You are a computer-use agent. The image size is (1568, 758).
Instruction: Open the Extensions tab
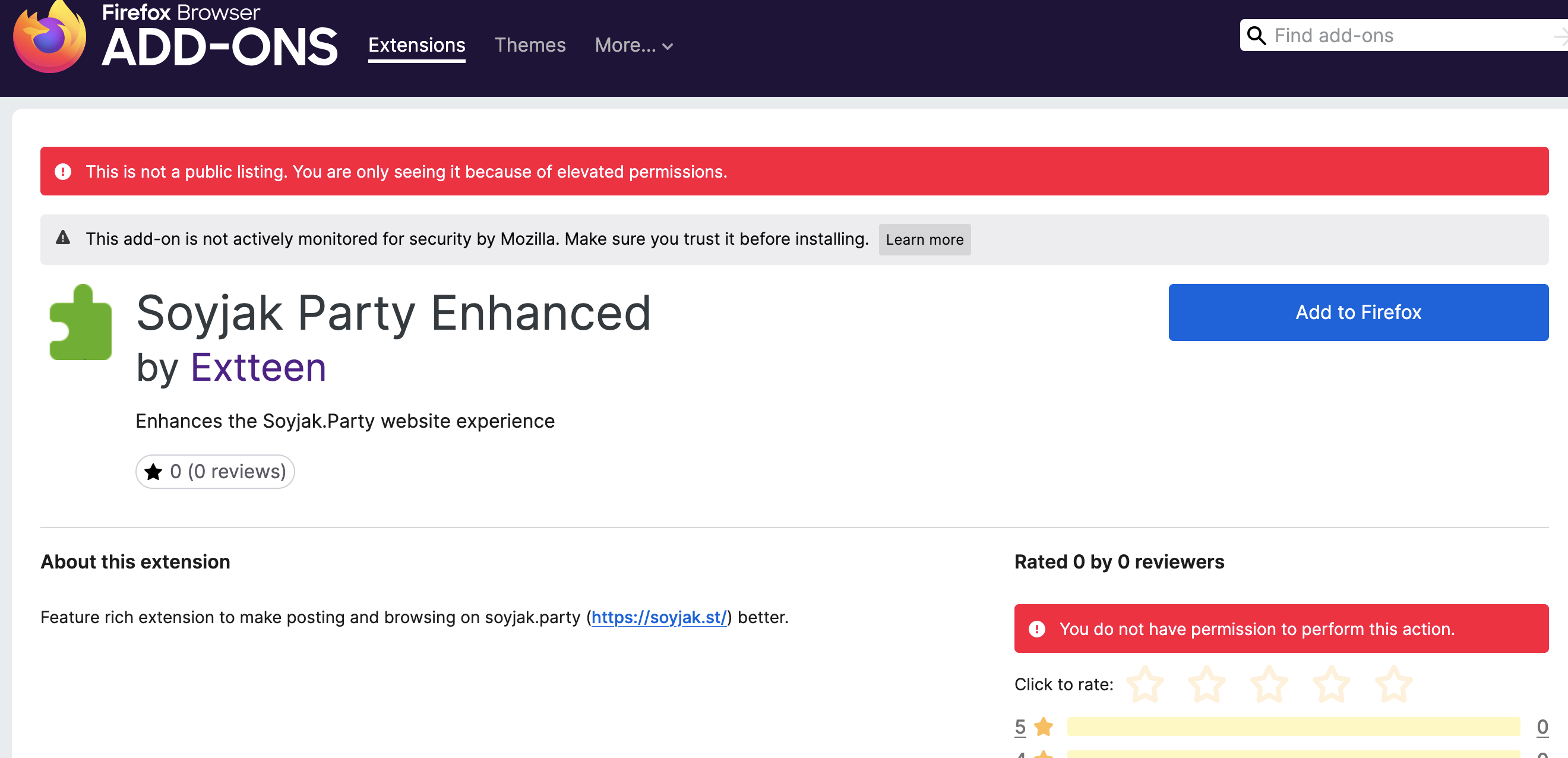[416, 46]
